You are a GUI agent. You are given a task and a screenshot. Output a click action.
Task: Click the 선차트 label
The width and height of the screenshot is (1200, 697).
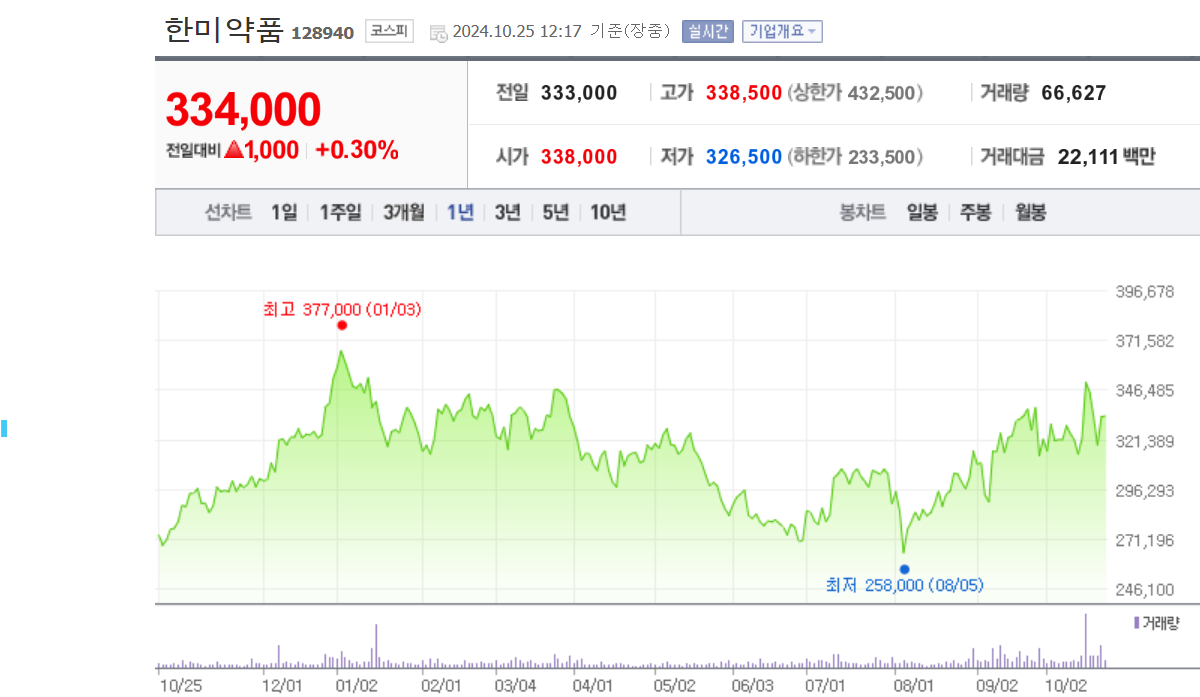228,212
